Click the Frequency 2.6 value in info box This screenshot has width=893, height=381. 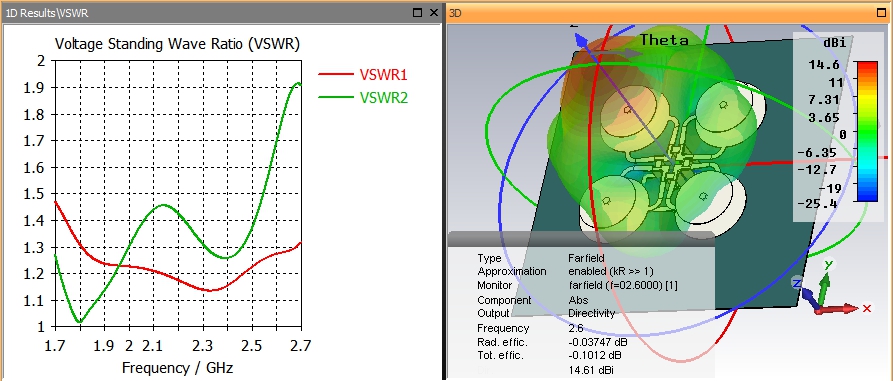coord(575,328)
